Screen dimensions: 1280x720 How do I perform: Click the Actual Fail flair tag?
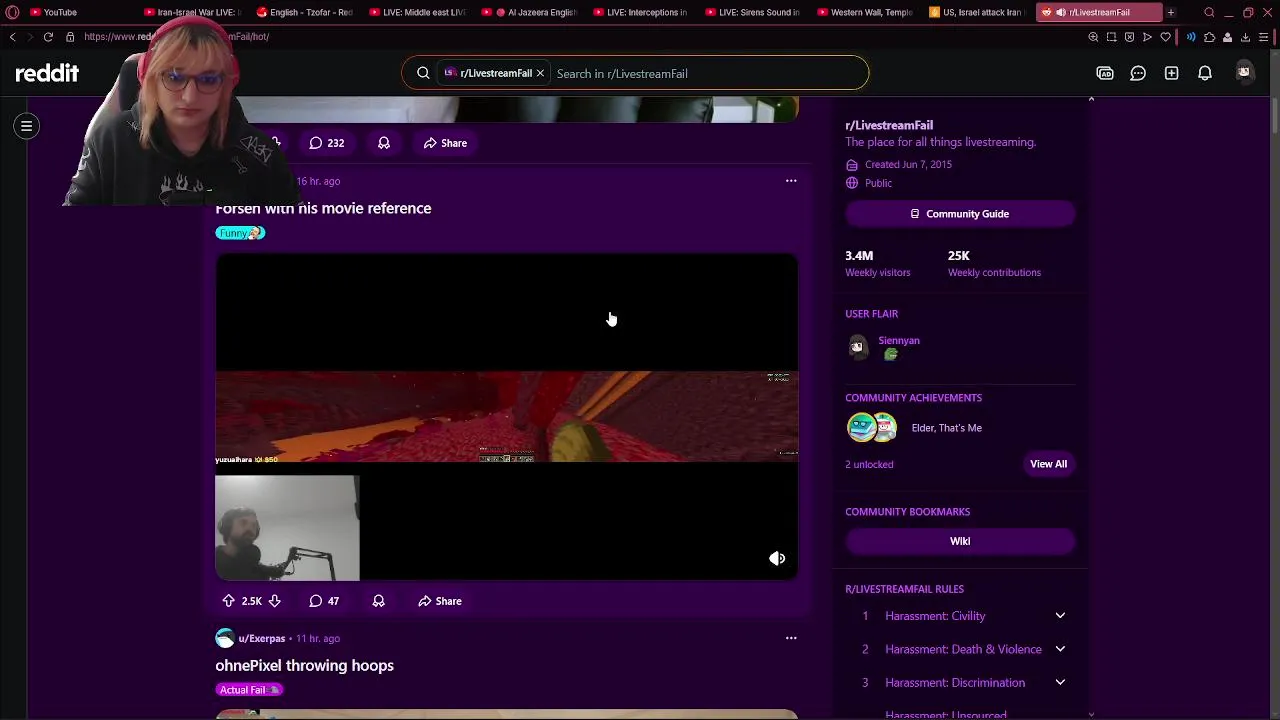point(249,690)
